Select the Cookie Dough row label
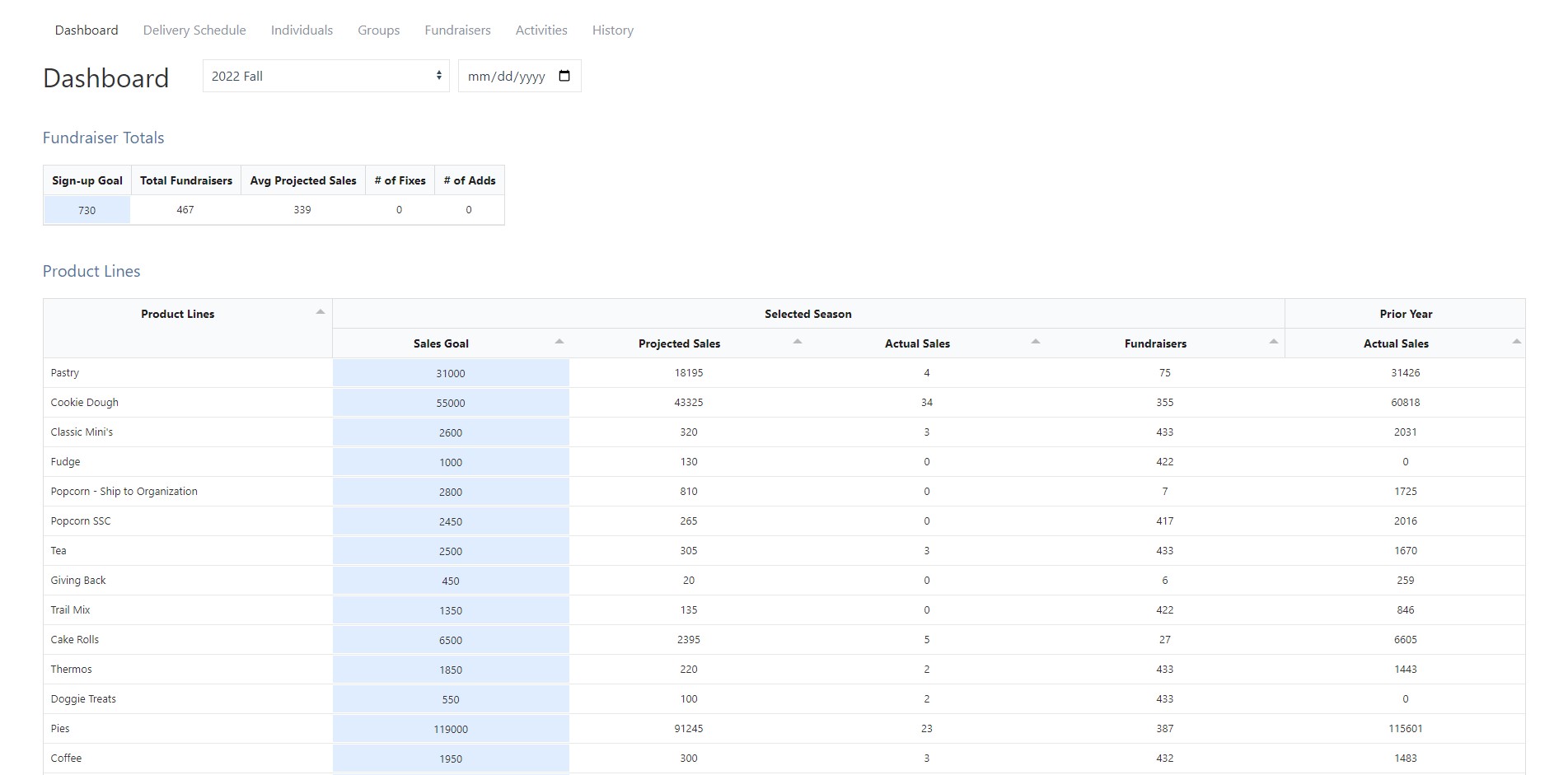This screenshot has height=775, width=1568. [x=85, y=402]
